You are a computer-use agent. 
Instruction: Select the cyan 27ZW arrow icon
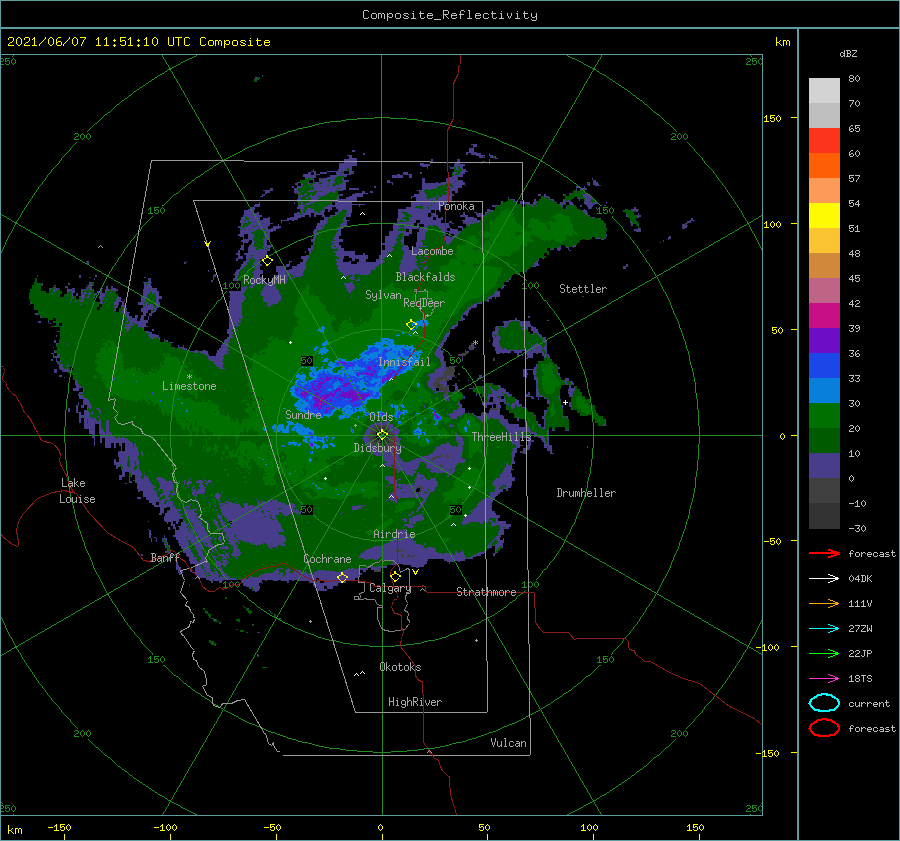[824, 629]
